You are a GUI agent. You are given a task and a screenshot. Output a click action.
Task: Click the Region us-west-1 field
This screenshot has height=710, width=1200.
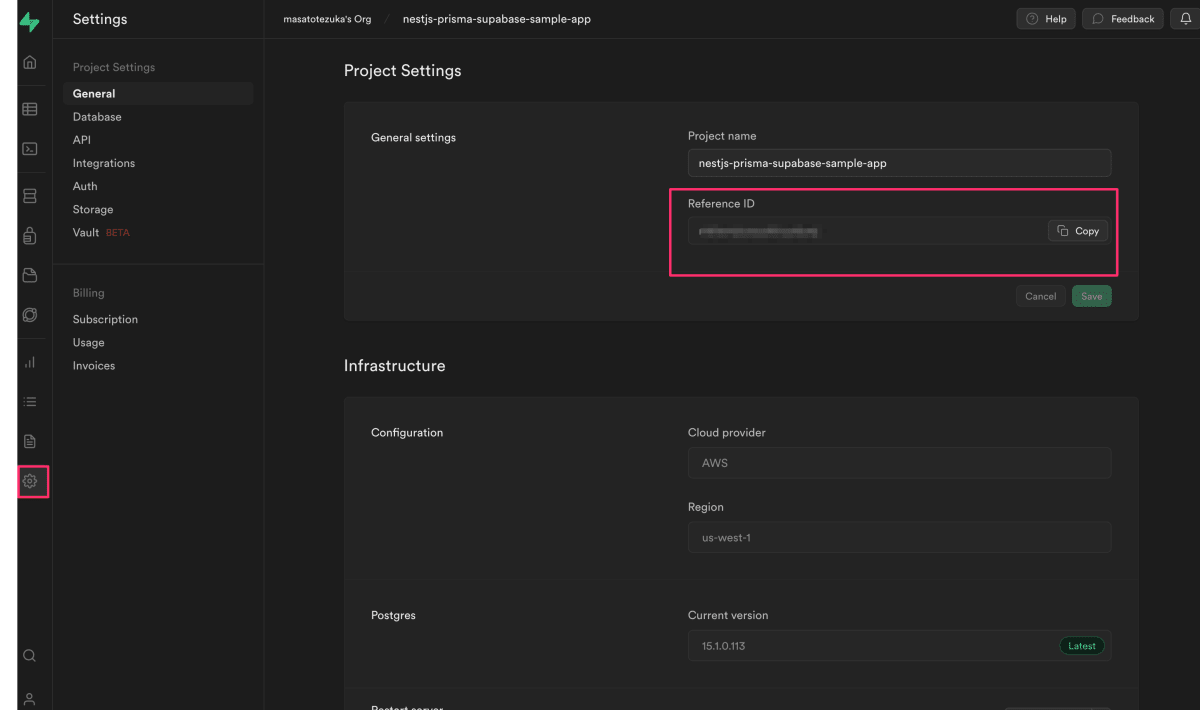[900, 537]
